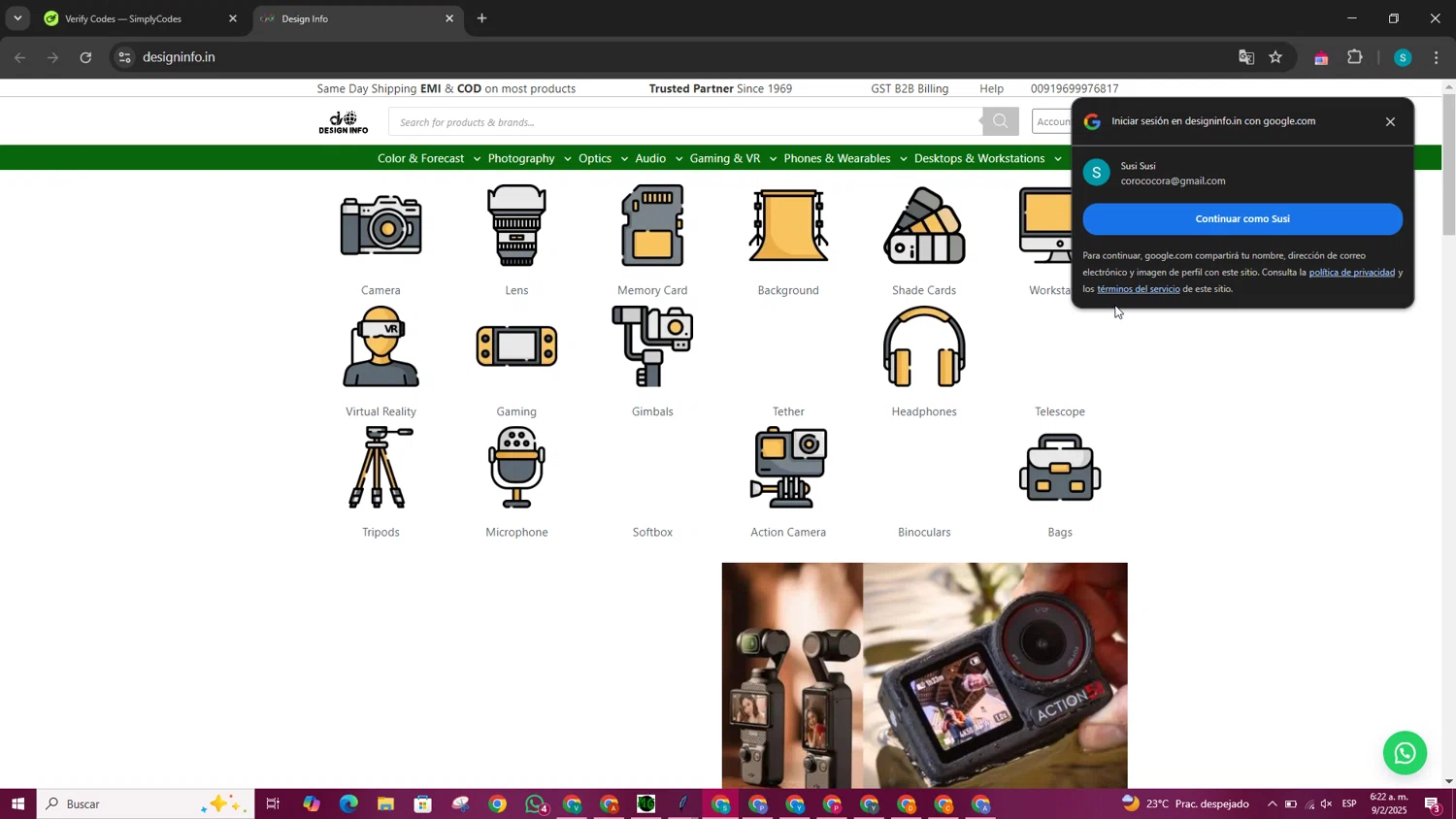Image resolution: width=1456 pixels, height=819 pixels.
Task: Open the notification center icon
Action: coord(1433,803)
